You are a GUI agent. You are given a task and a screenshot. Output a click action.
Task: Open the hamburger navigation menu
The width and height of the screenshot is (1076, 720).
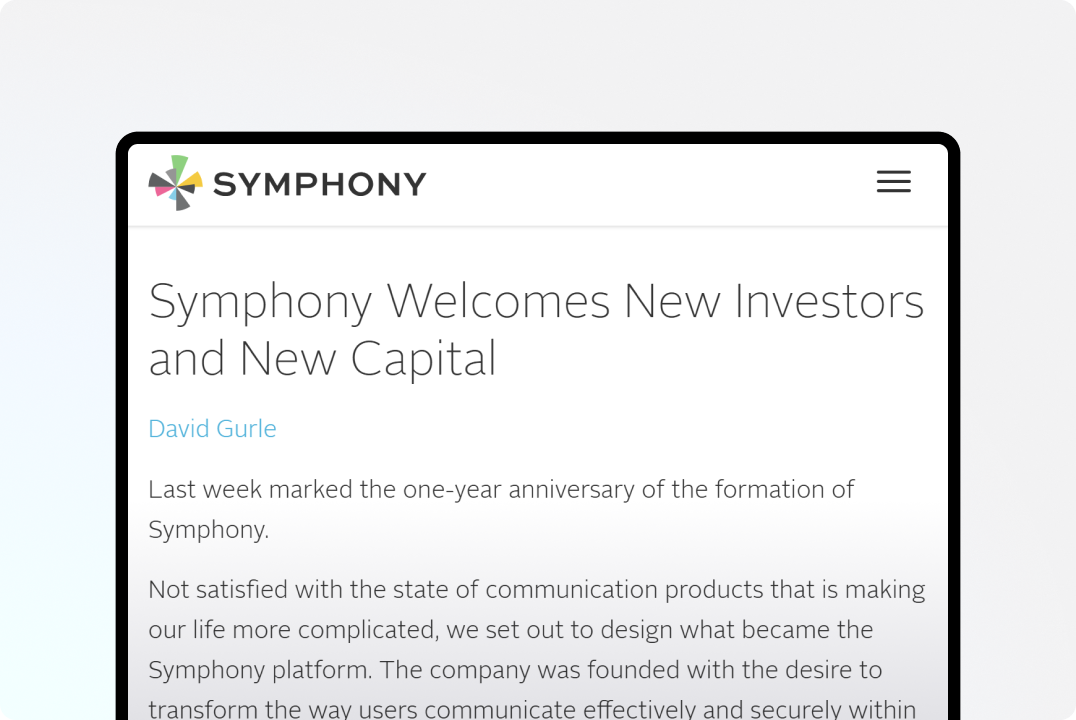tap(893, 182)
